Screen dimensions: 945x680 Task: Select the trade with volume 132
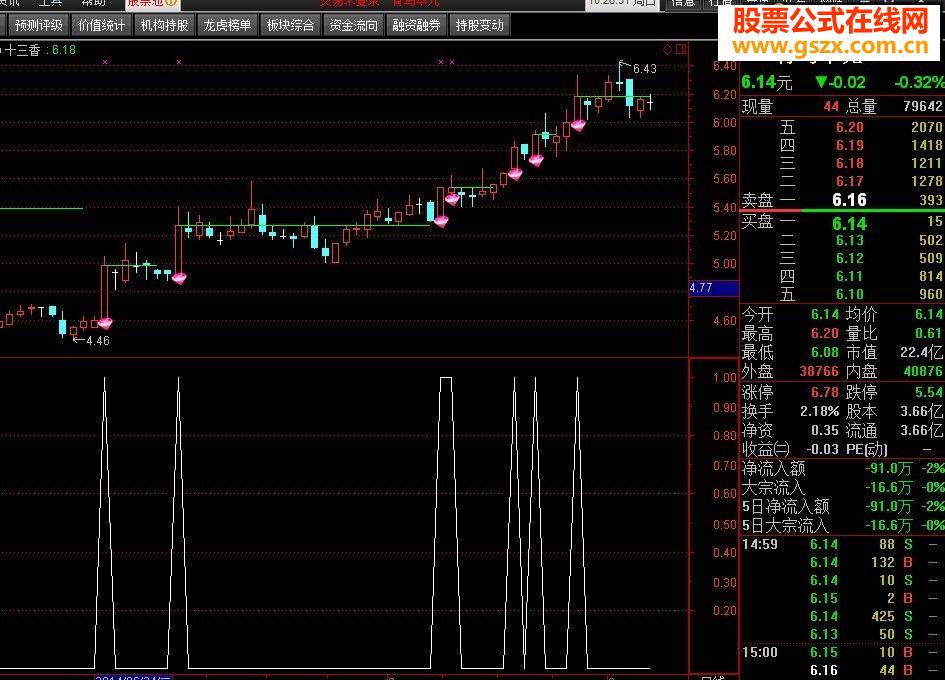point(842,562)
